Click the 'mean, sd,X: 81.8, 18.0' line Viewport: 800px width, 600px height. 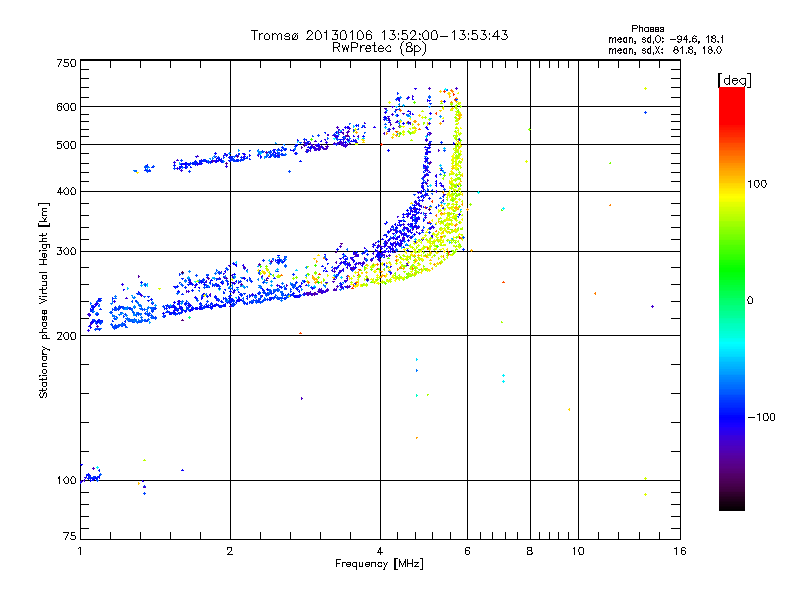tap(665, 50)
